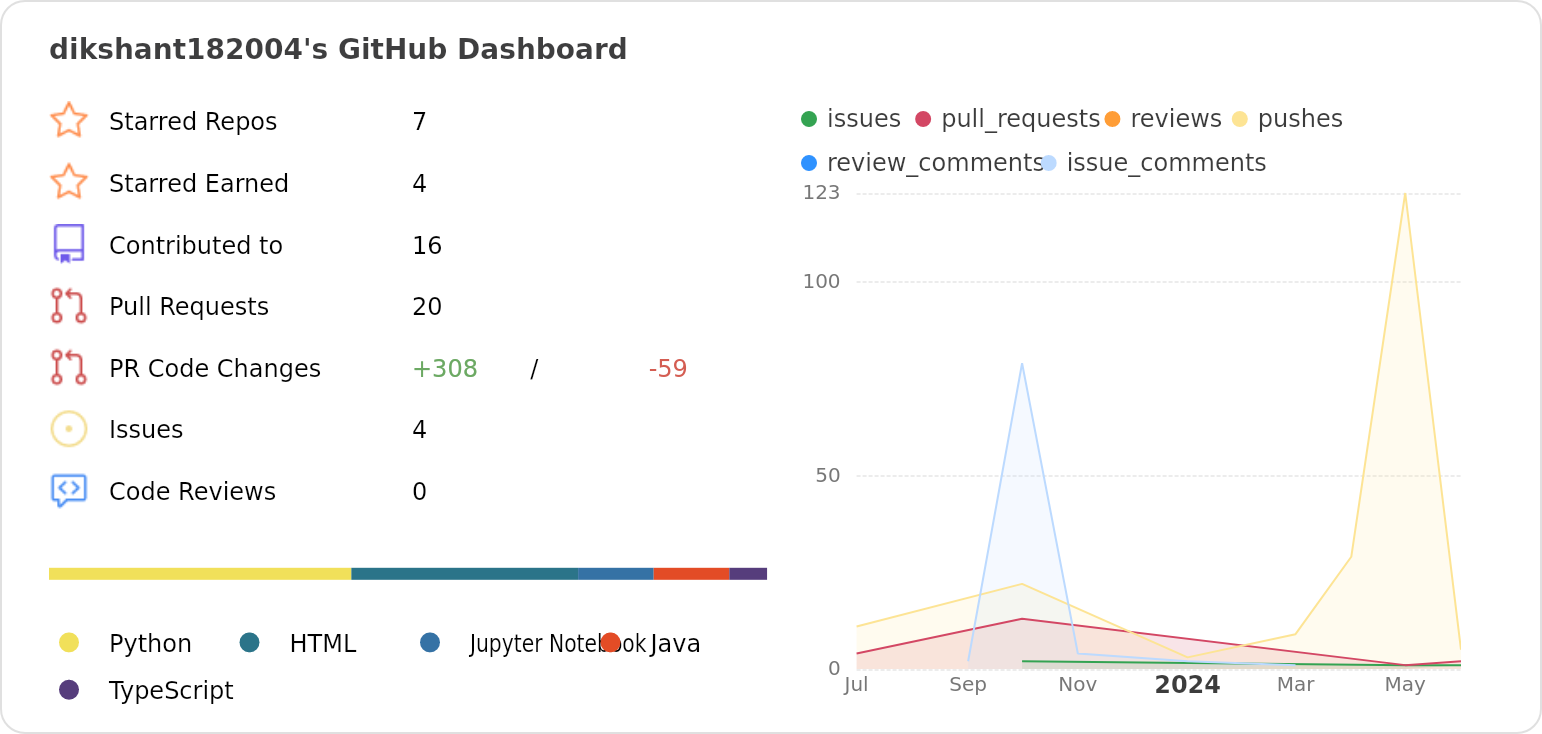Click the HTML teal color dot
Image resolution: width=1542 pixels, height=734 pixels.
(x=250, y=642)
